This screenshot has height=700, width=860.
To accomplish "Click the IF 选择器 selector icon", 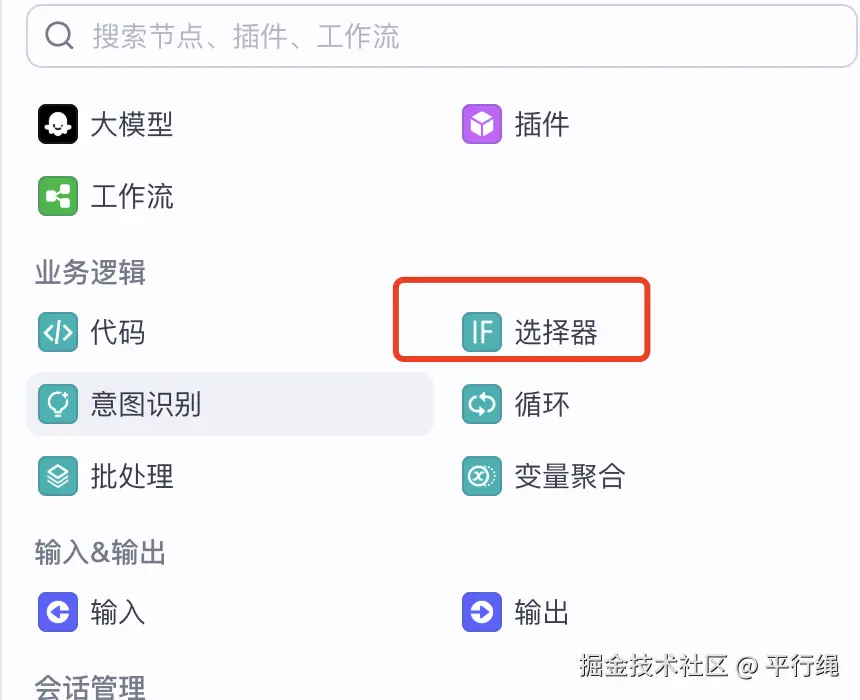I will (481, 332).
